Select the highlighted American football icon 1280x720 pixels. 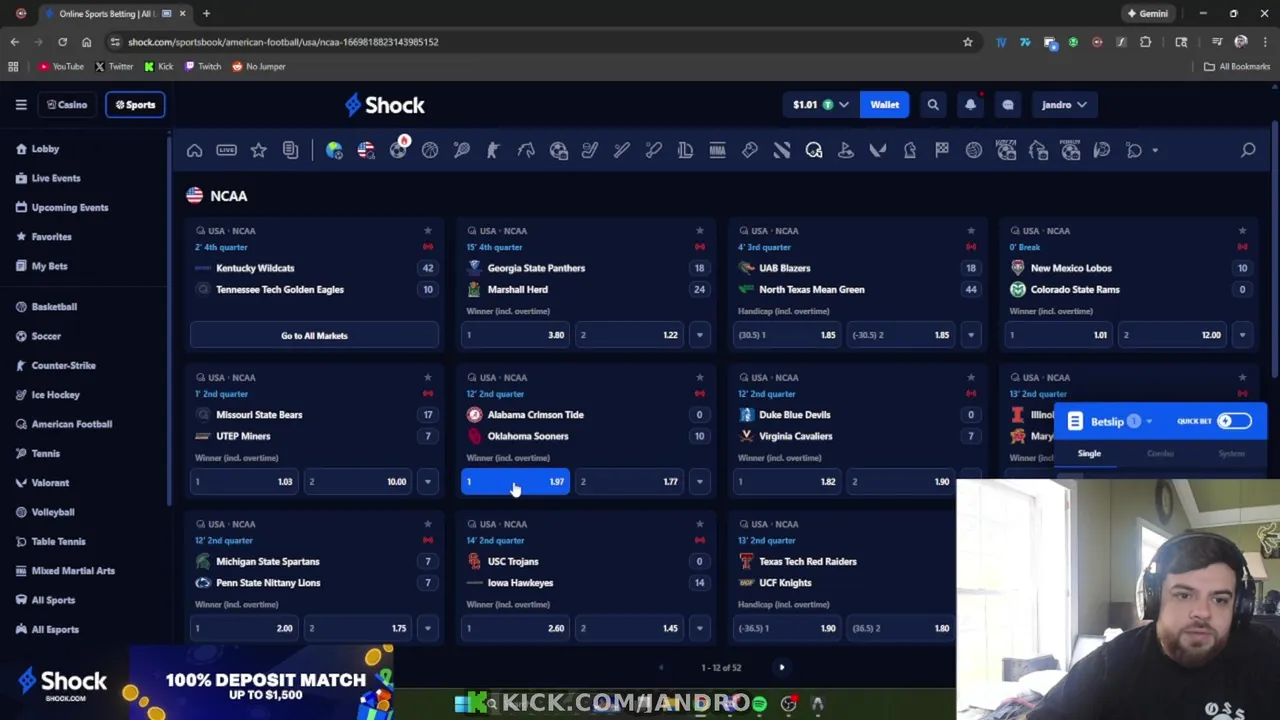pos(814,150)
